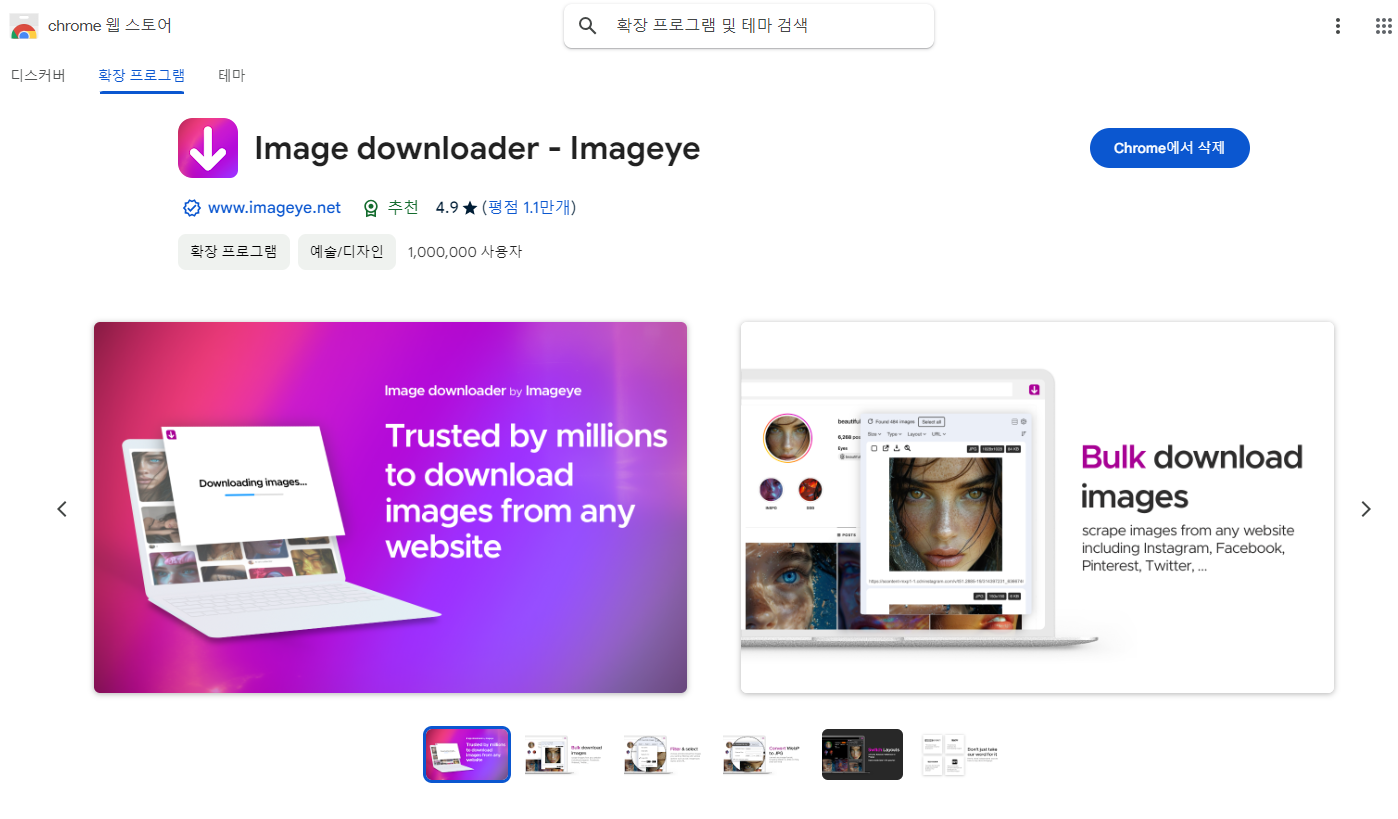Click the Imageye extension logo icon

pos(208,148)
